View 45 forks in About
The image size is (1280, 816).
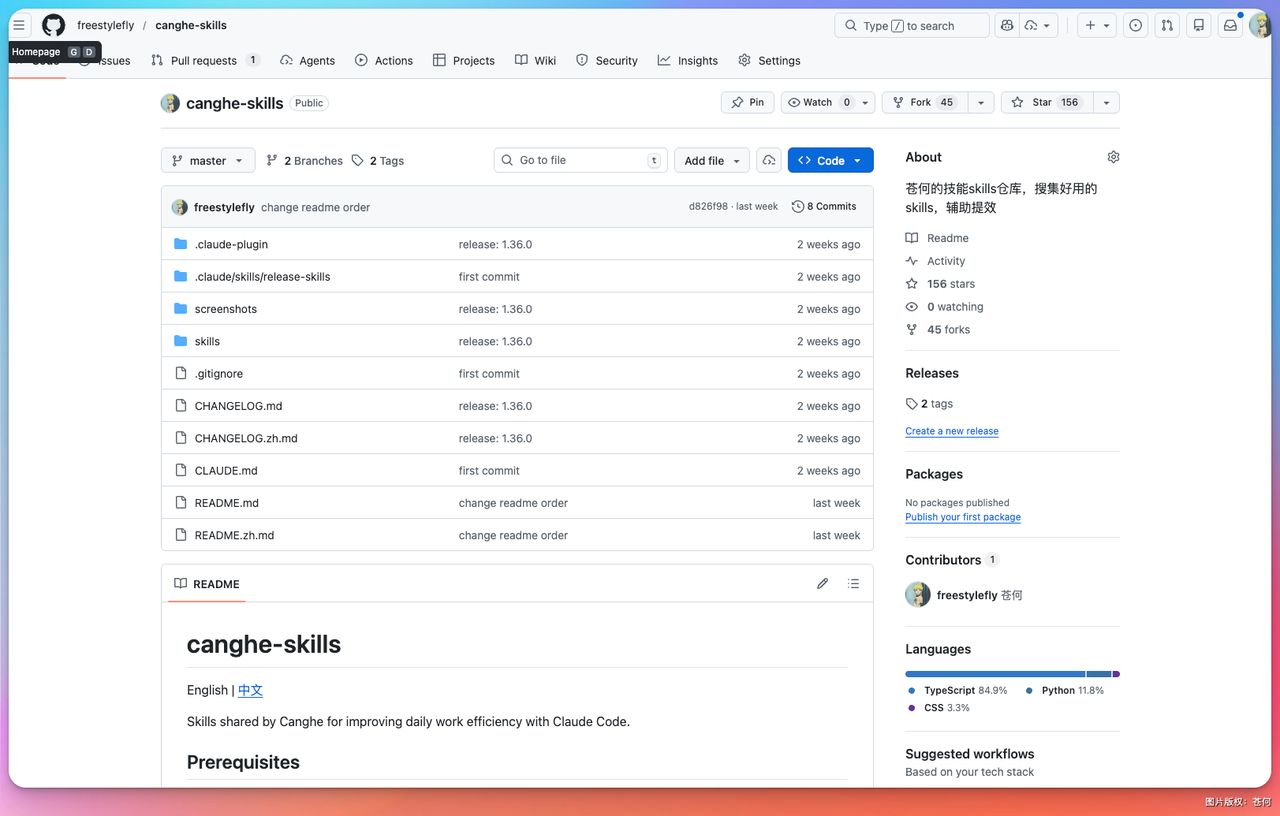coord(938,329)
